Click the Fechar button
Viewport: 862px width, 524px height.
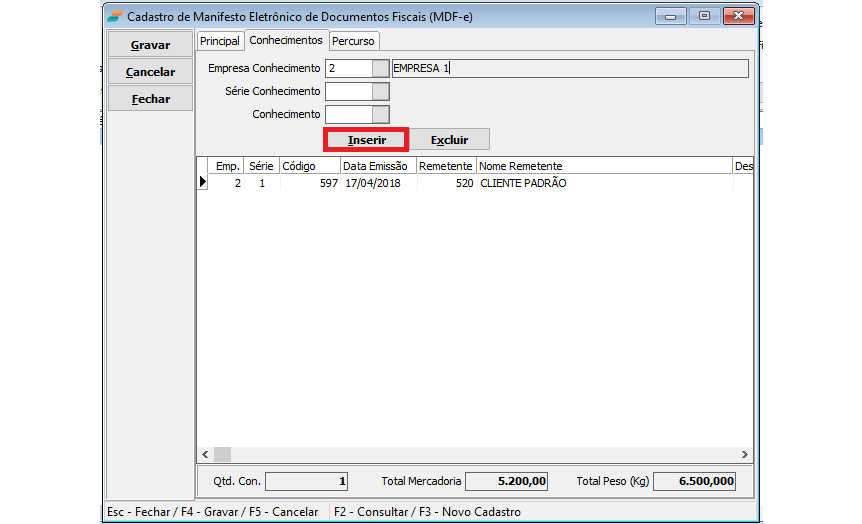tap(150, 99)
